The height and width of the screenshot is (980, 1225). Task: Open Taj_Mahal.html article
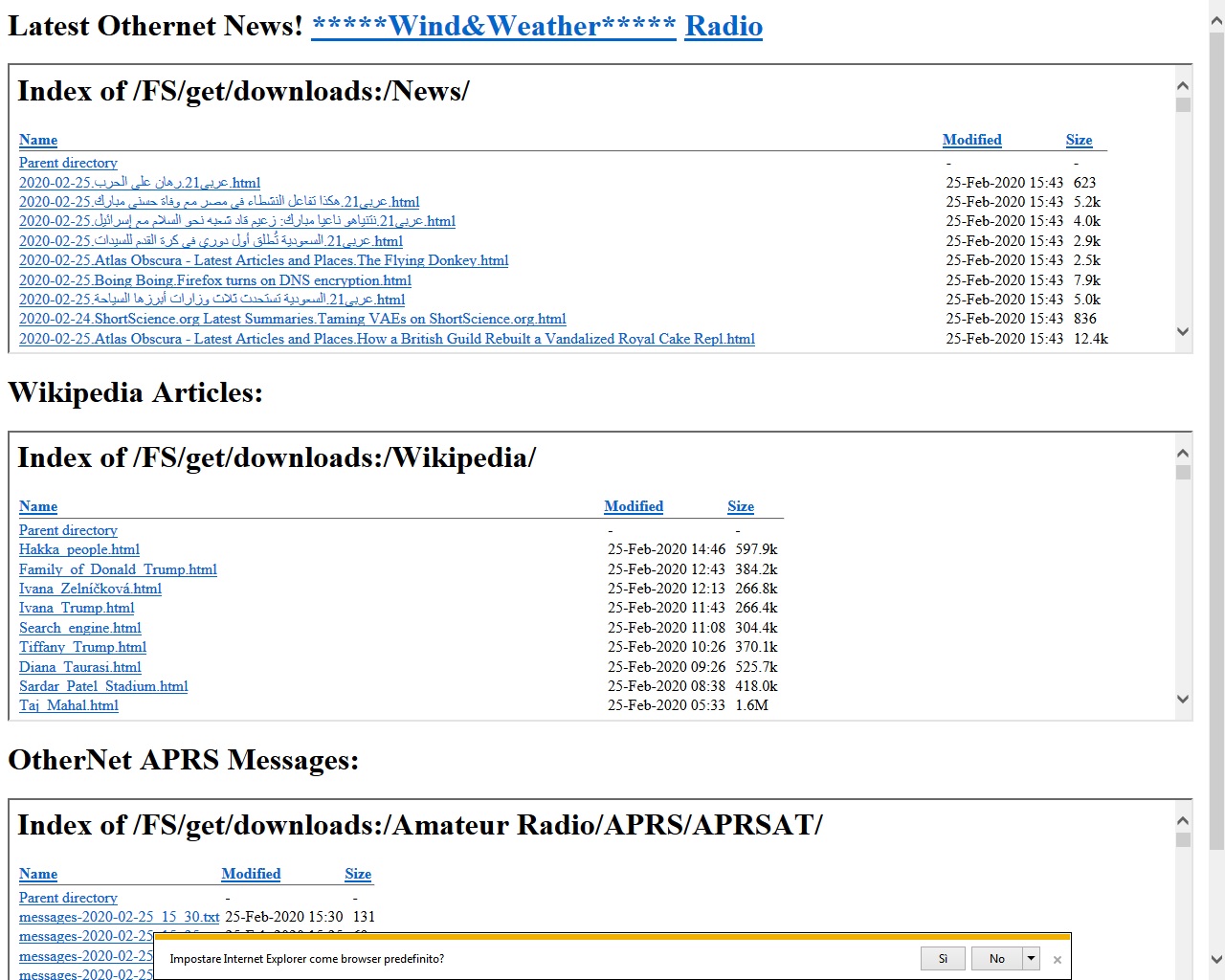click(69, 705)
